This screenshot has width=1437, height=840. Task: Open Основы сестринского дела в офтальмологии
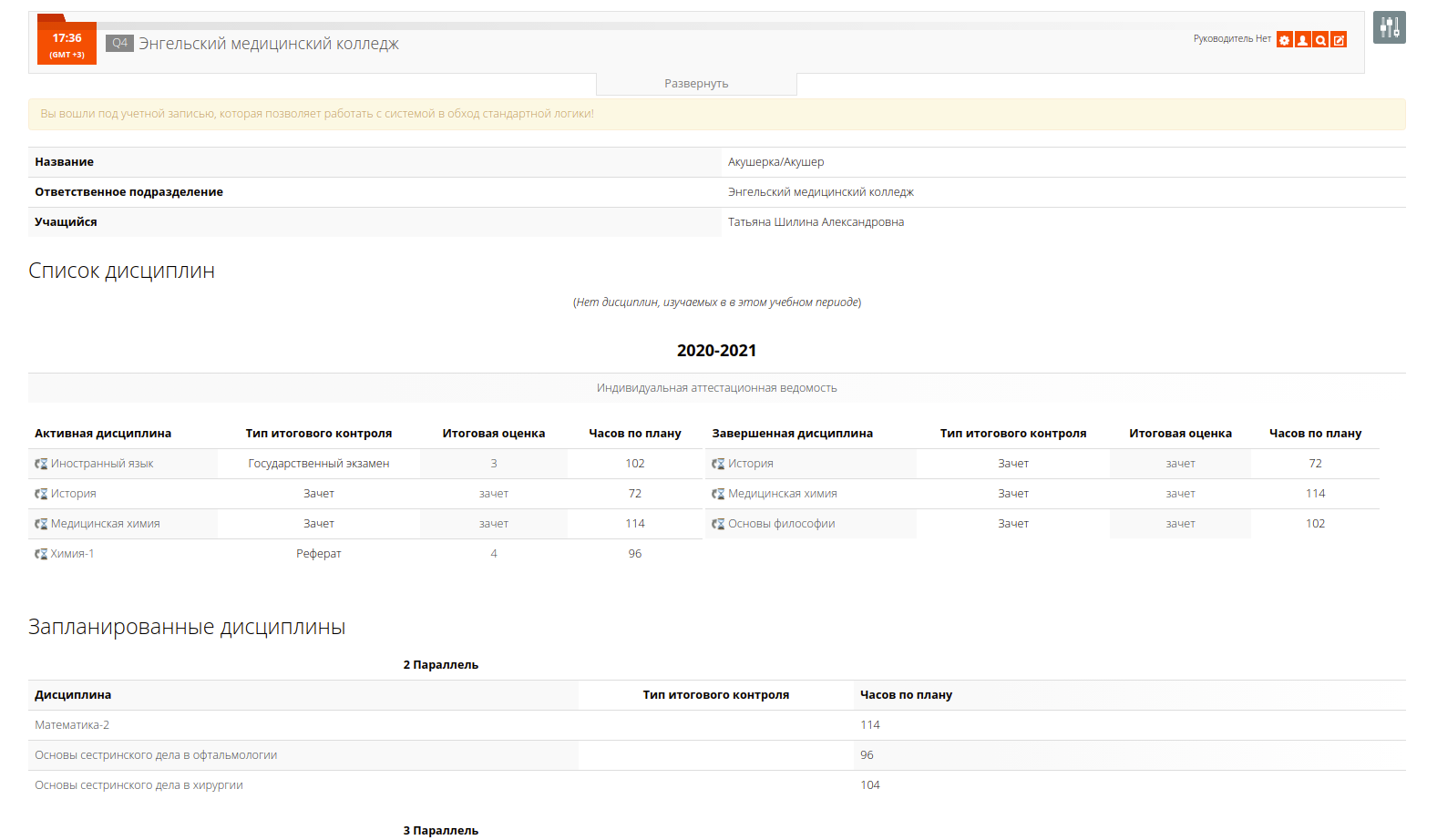156,755
